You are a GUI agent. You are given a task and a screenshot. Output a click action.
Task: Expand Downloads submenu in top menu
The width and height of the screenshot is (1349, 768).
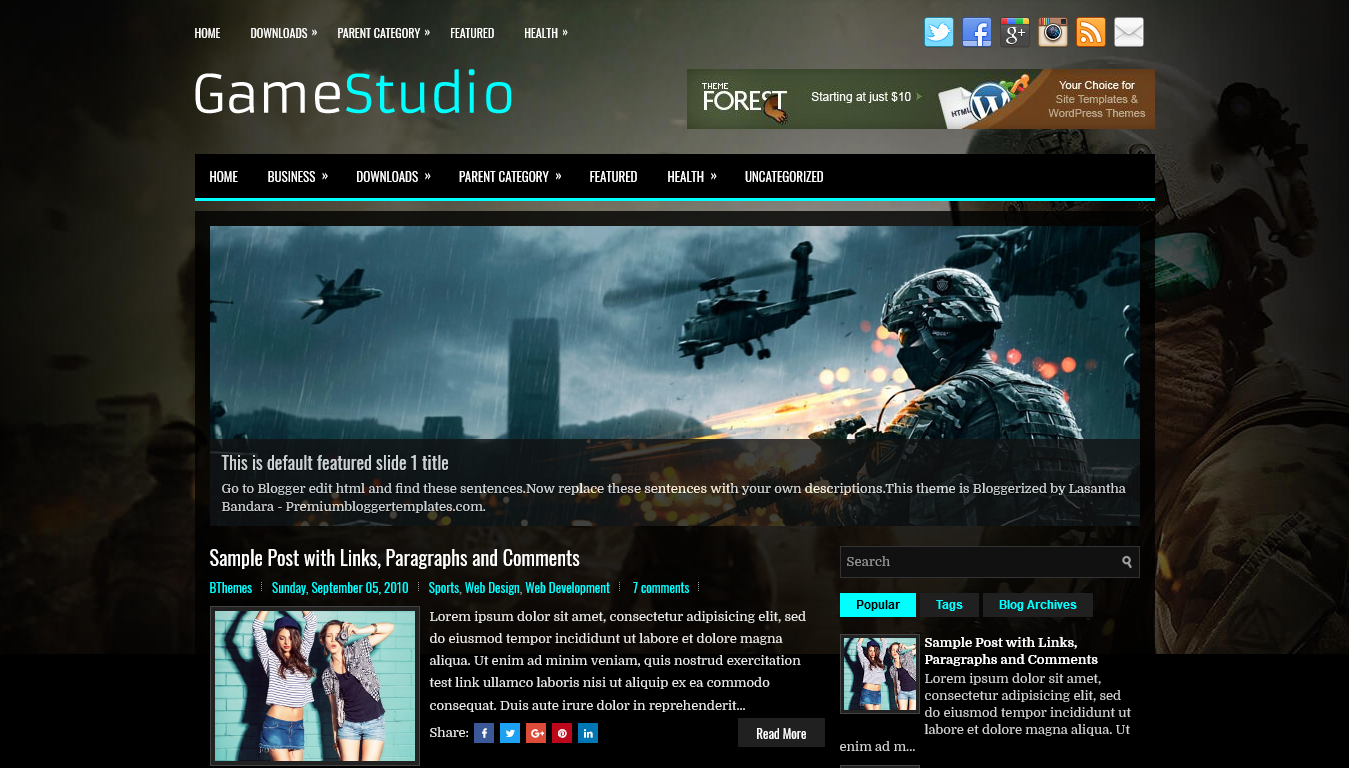point(283,33)
